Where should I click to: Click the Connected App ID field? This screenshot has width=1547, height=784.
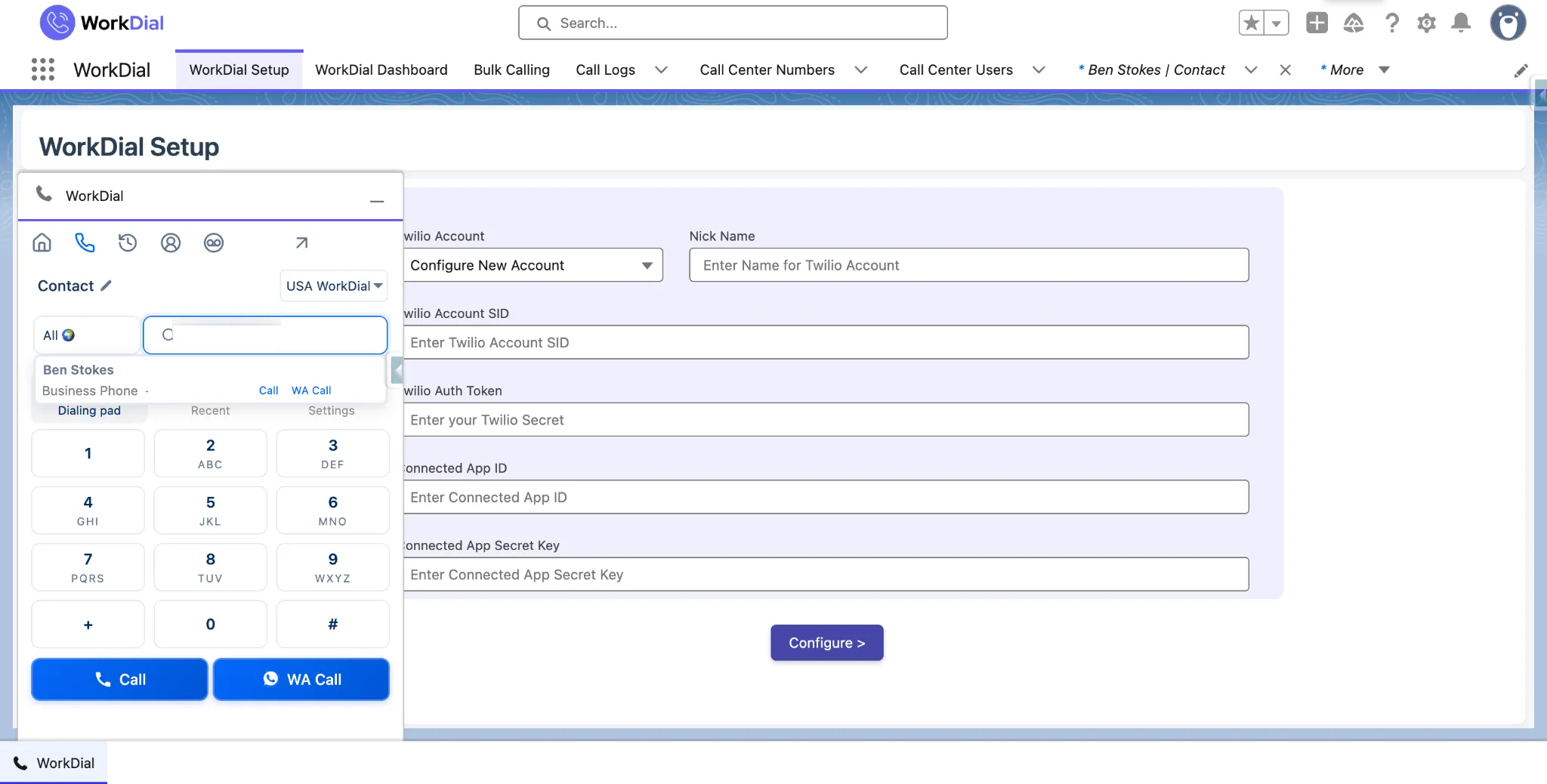coord(826,497)
